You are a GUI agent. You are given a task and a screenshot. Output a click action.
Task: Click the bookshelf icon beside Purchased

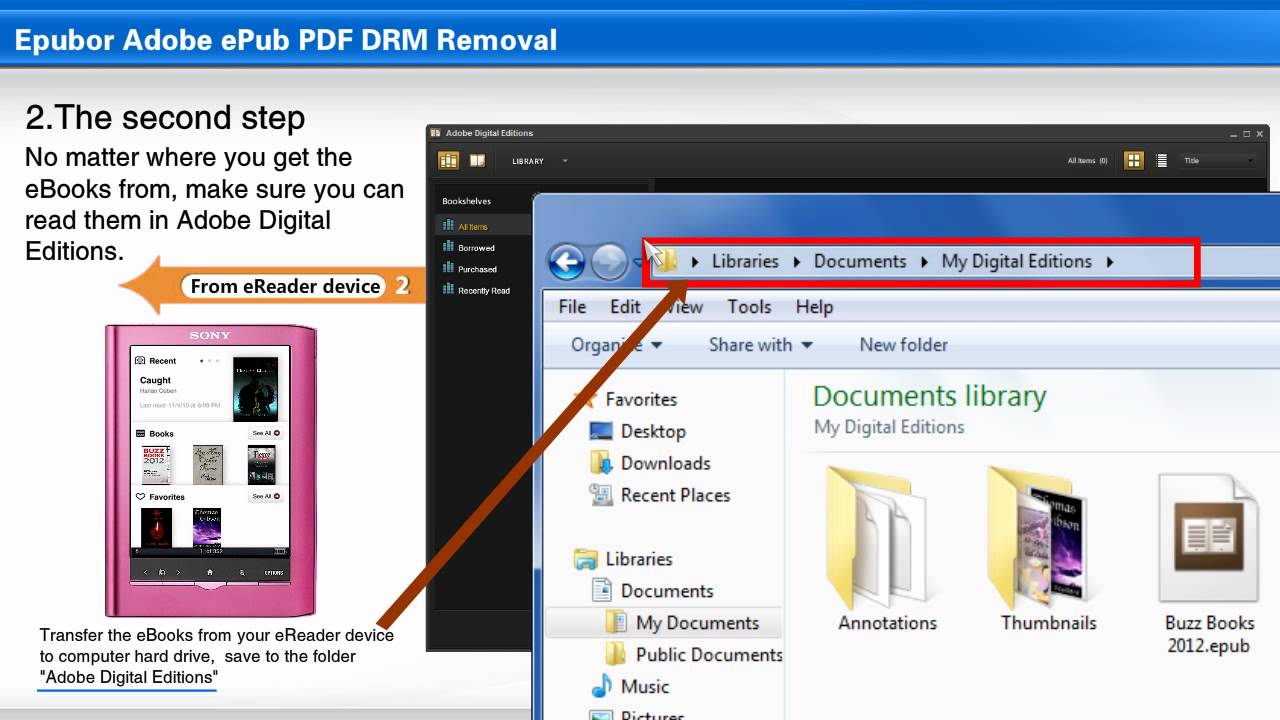(448, 268)
